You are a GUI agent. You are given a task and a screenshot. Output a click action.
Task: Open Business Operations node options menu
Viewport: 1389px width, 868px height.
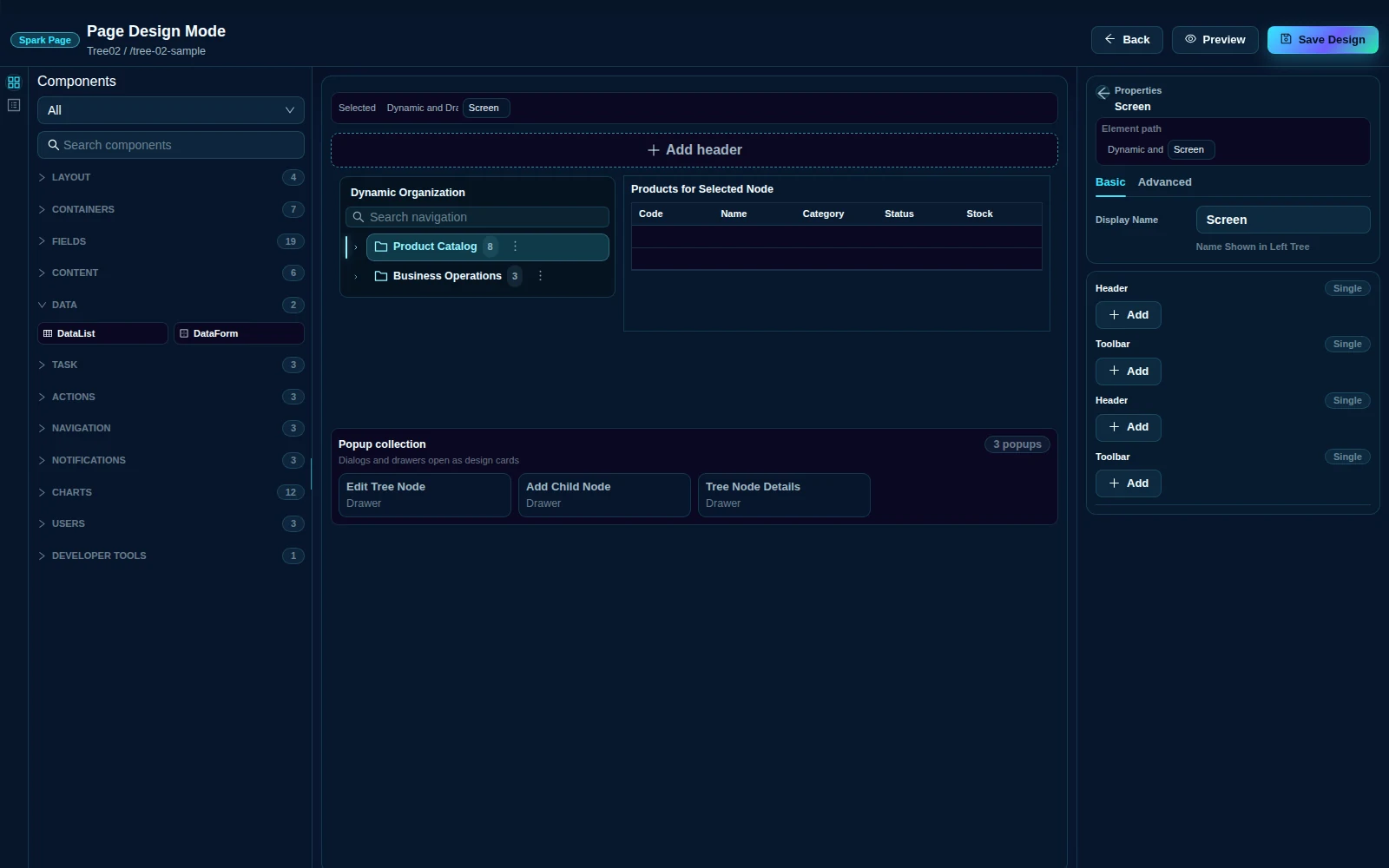coord(540,276)
